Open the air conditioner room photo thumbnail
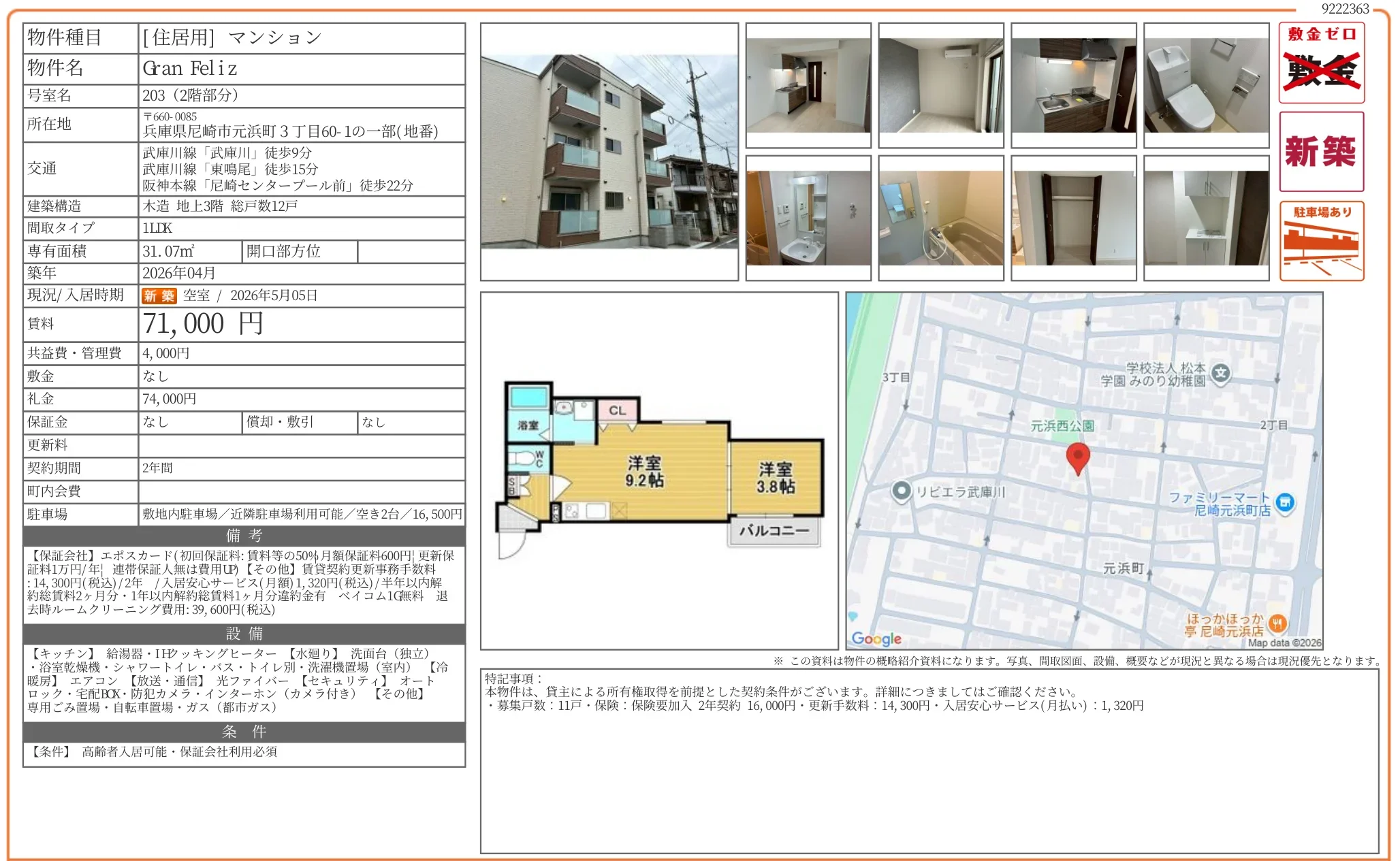 (x=940, y=85)
